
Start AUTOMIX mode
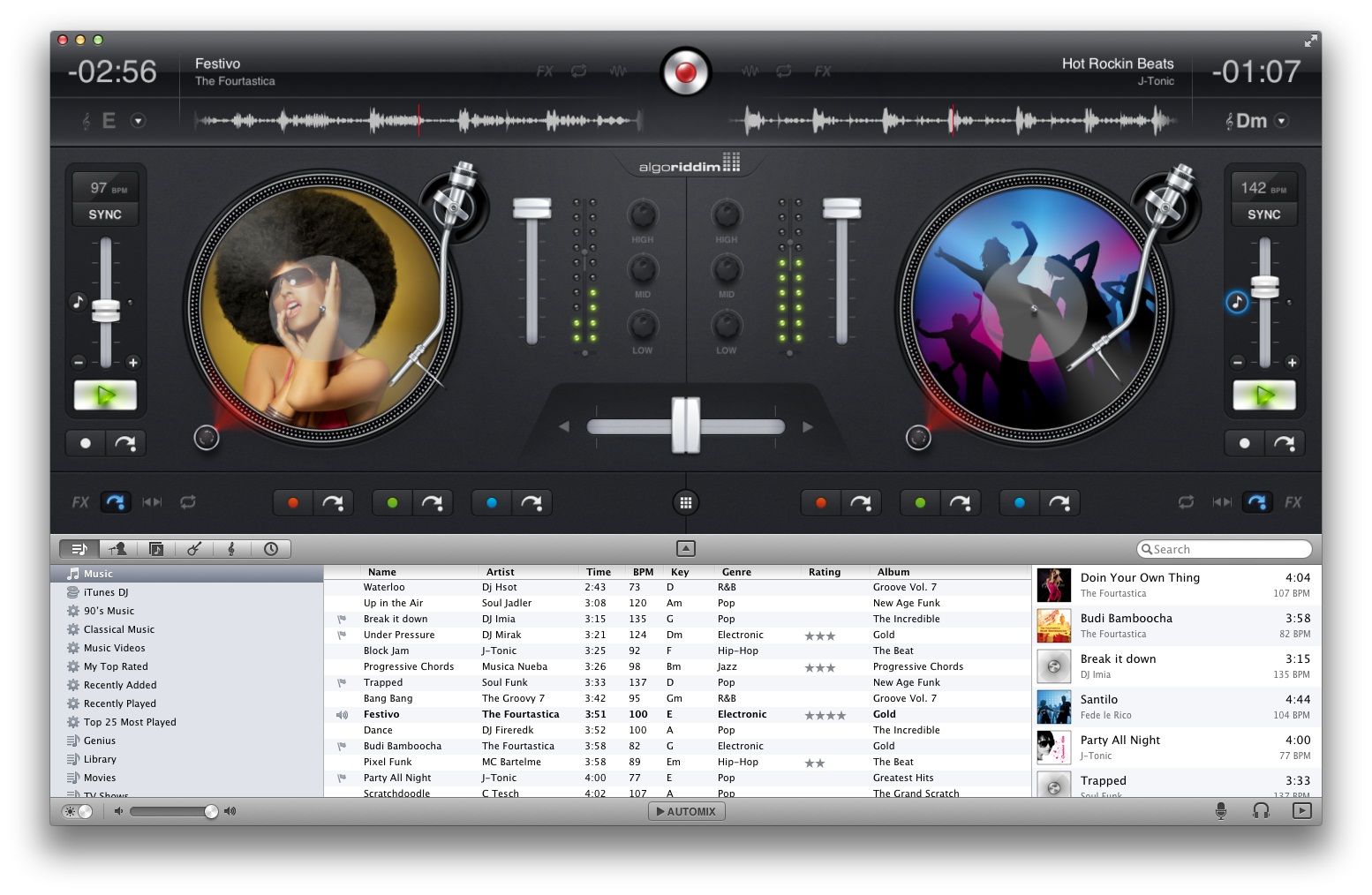pos(687,810)
